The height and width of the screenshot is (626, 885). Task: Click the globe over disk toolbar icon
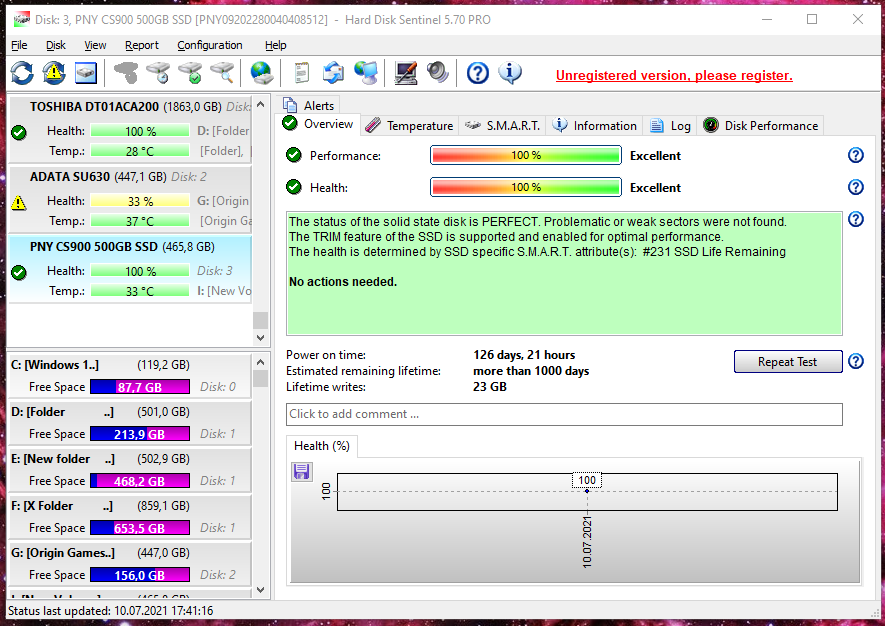[x=261, y=73]
